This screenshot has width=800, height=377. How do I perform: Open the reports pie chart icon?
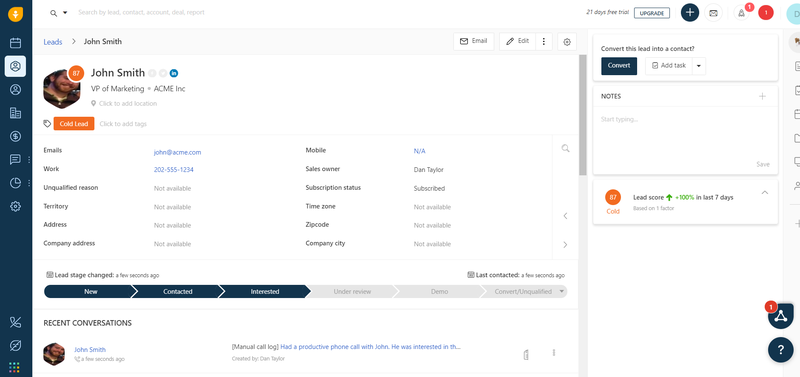click(x=15, y=183)
